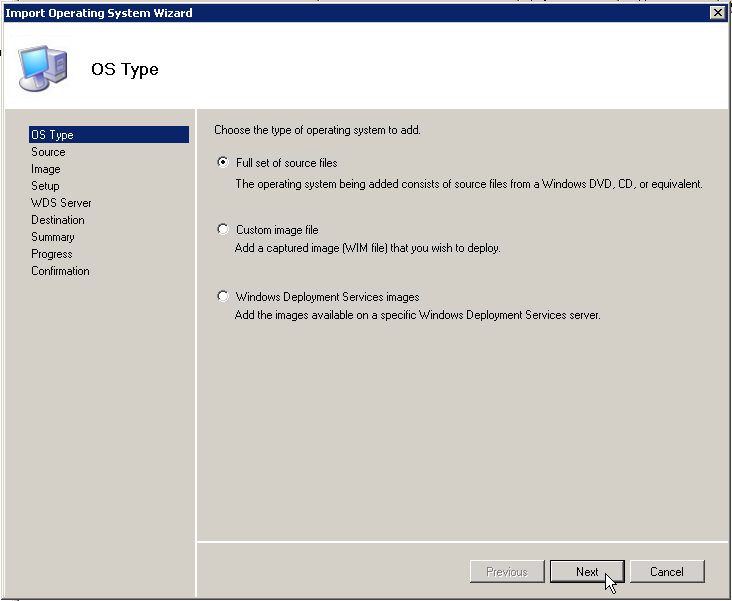Screen dimensions: 732x601
Task: Select the Destination step in sidebar
Action: click(58, 220)
